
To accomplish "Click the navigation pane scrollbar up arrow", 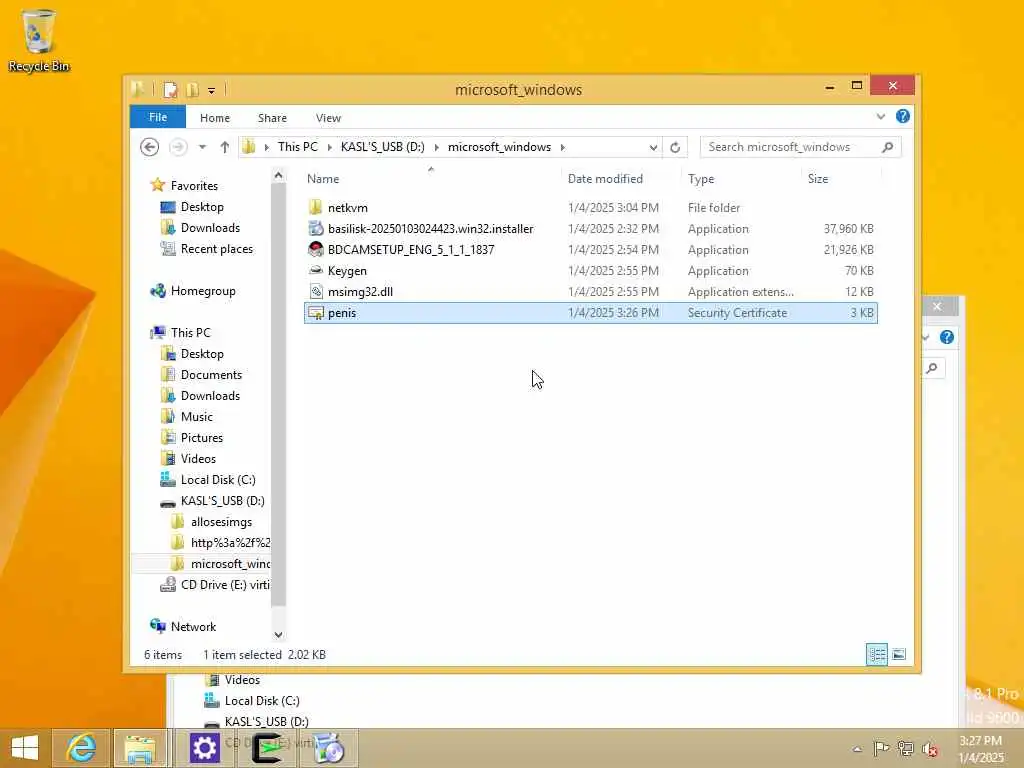I will pos(278,175).
